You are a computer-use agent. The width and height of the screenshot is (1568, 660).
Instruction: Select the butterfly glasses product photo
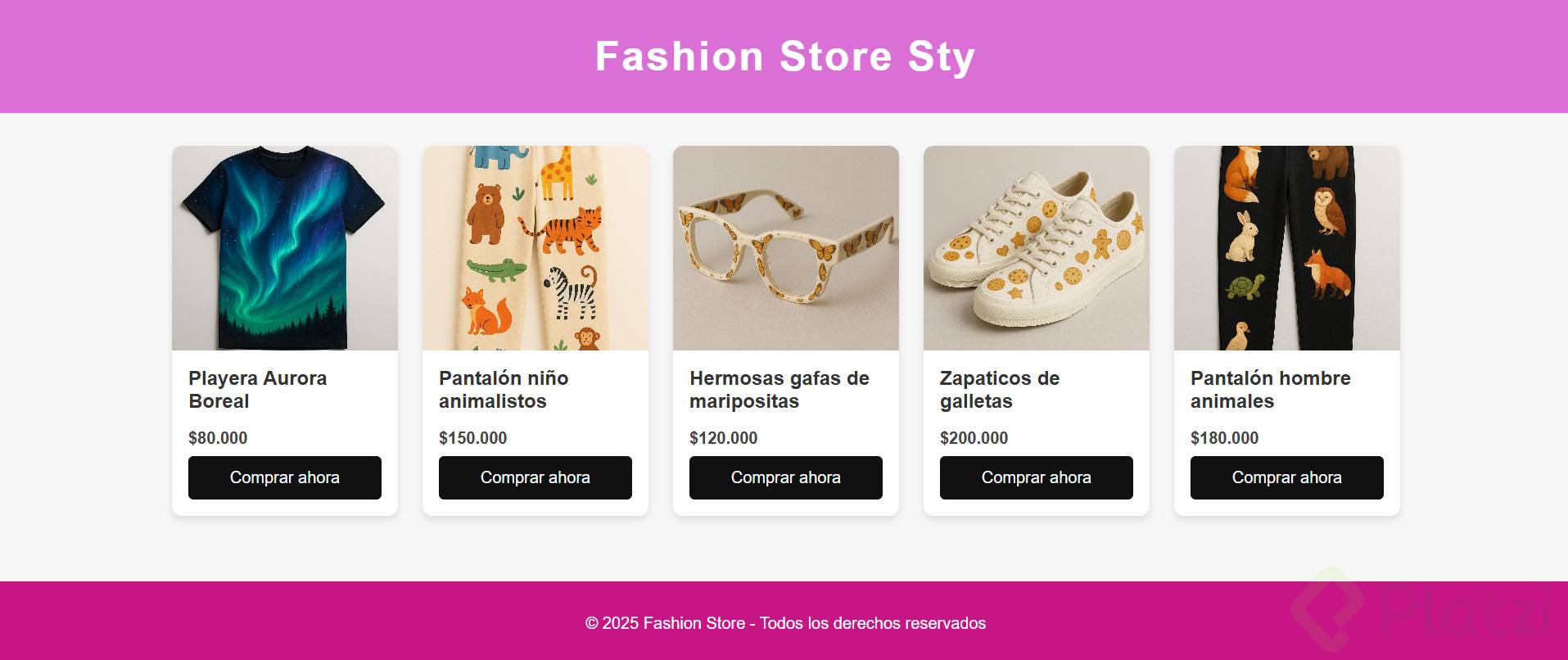click(786, 248)
